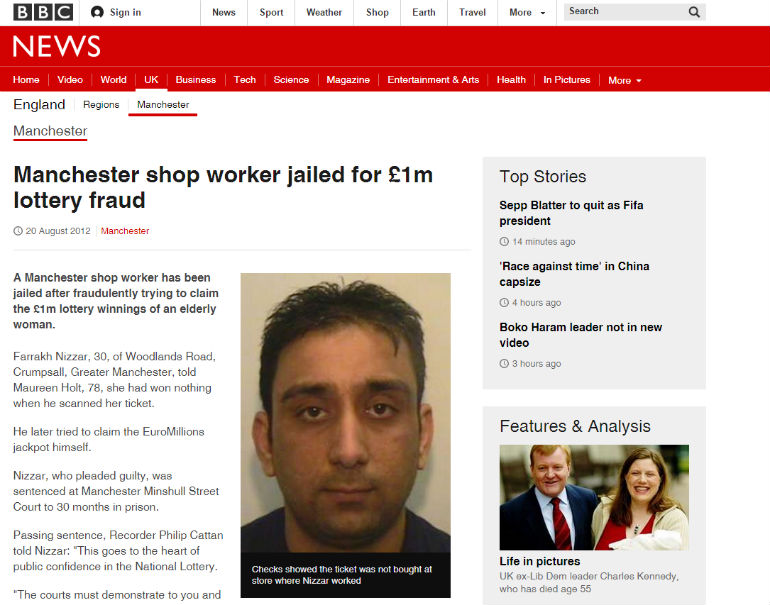Click clock icon beside 3 hours ago
The height and width of the screenshot is (605, 770).
(504, 363)
